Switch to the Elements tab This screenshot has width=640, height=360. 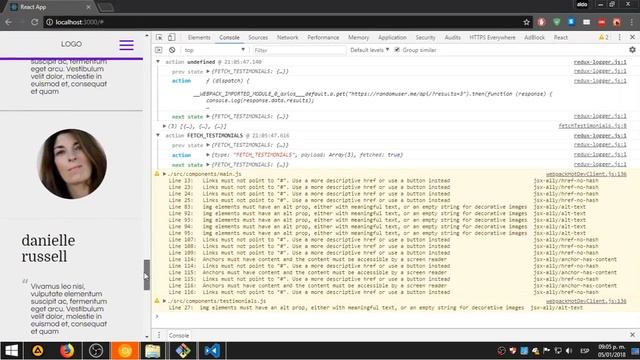pyautogui.click(x=199, y=37)
